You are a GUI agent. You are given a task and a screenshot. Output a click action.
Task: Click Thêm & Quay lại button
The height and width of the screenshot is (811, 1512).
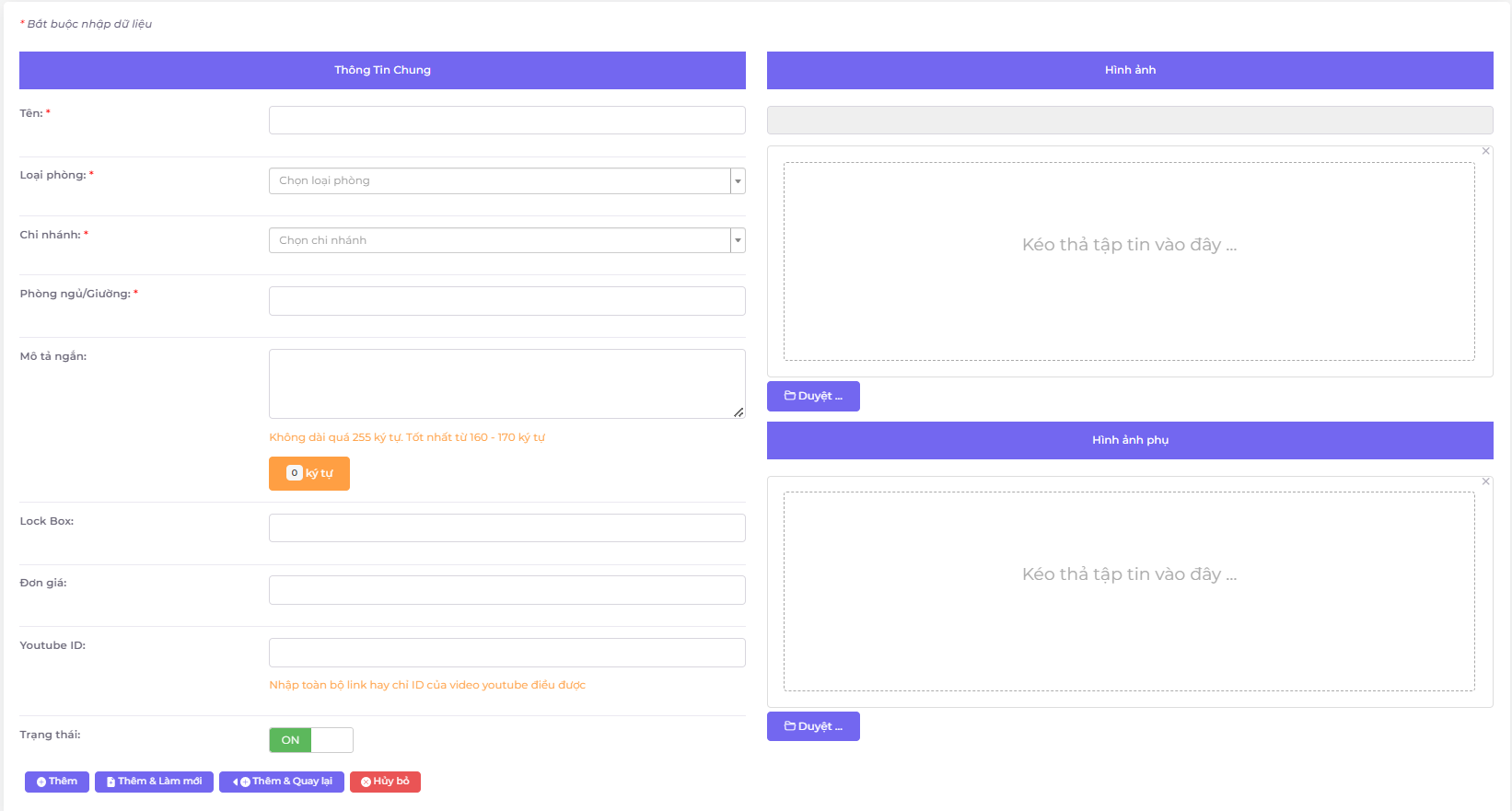282,782
